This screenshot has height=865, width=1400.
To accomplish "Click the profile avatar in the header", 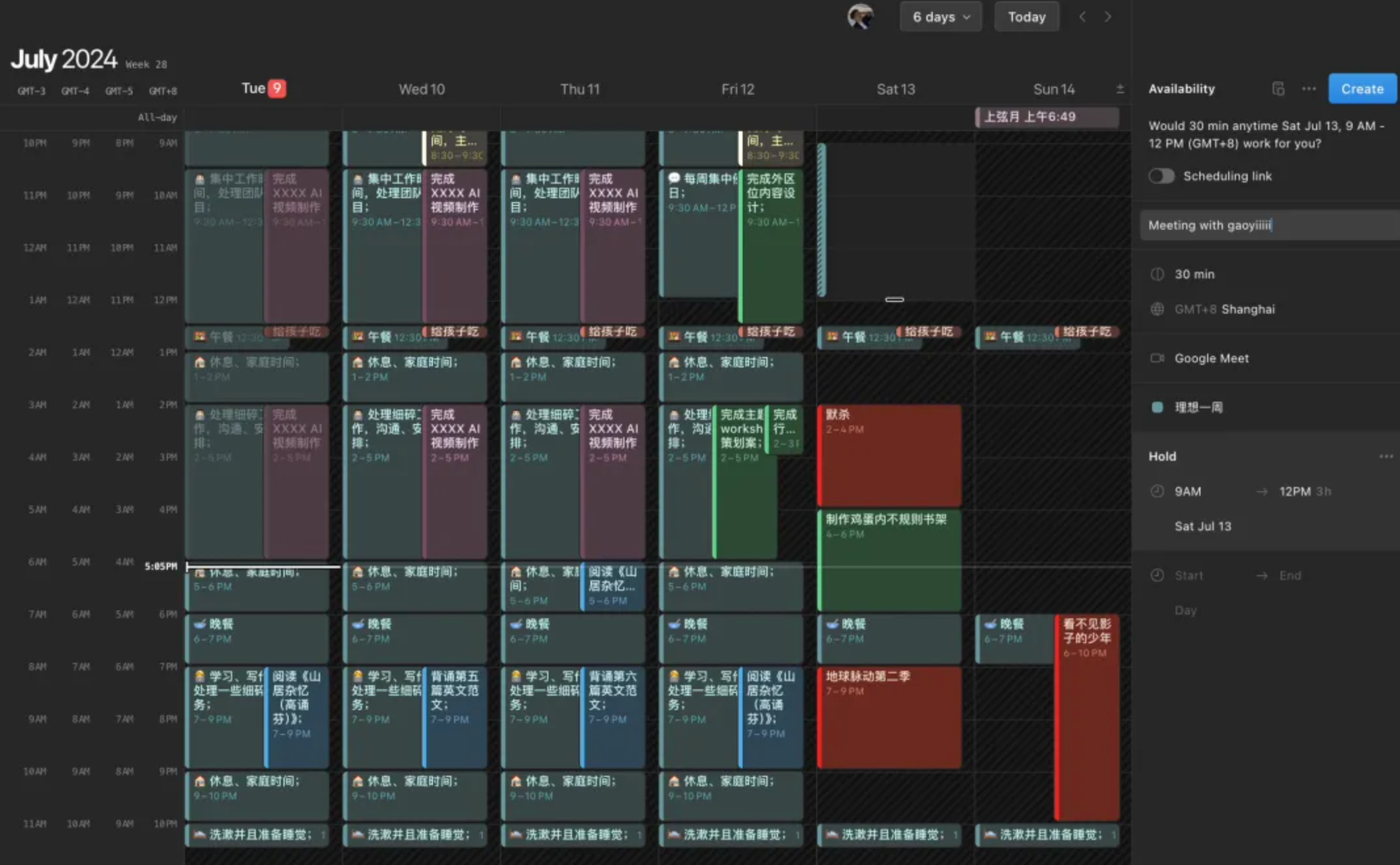I will (x=860, y=16).
